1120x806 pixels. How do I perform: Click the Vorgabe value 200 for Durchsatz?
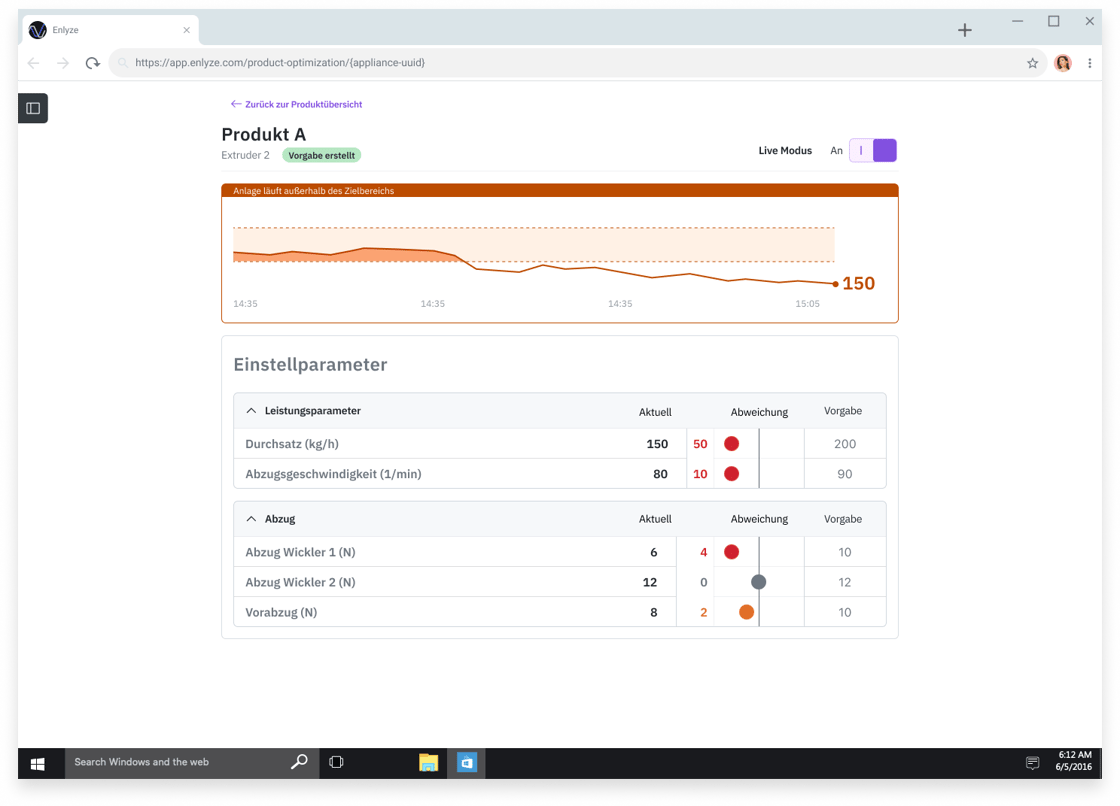845,444
